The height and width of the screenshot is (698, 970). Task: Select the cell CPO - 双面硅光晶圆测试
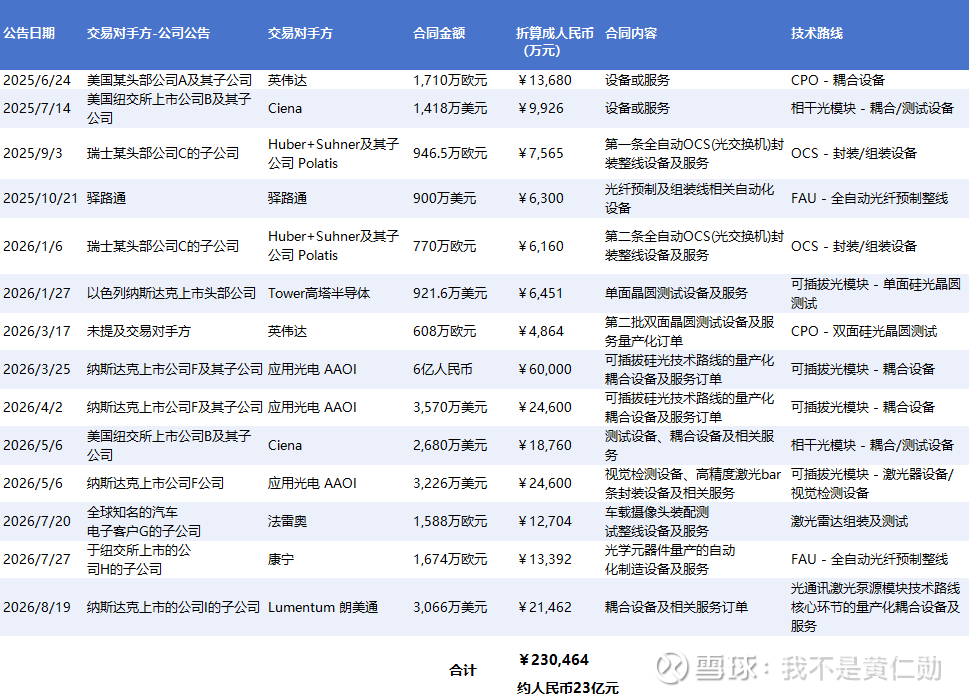864,332
